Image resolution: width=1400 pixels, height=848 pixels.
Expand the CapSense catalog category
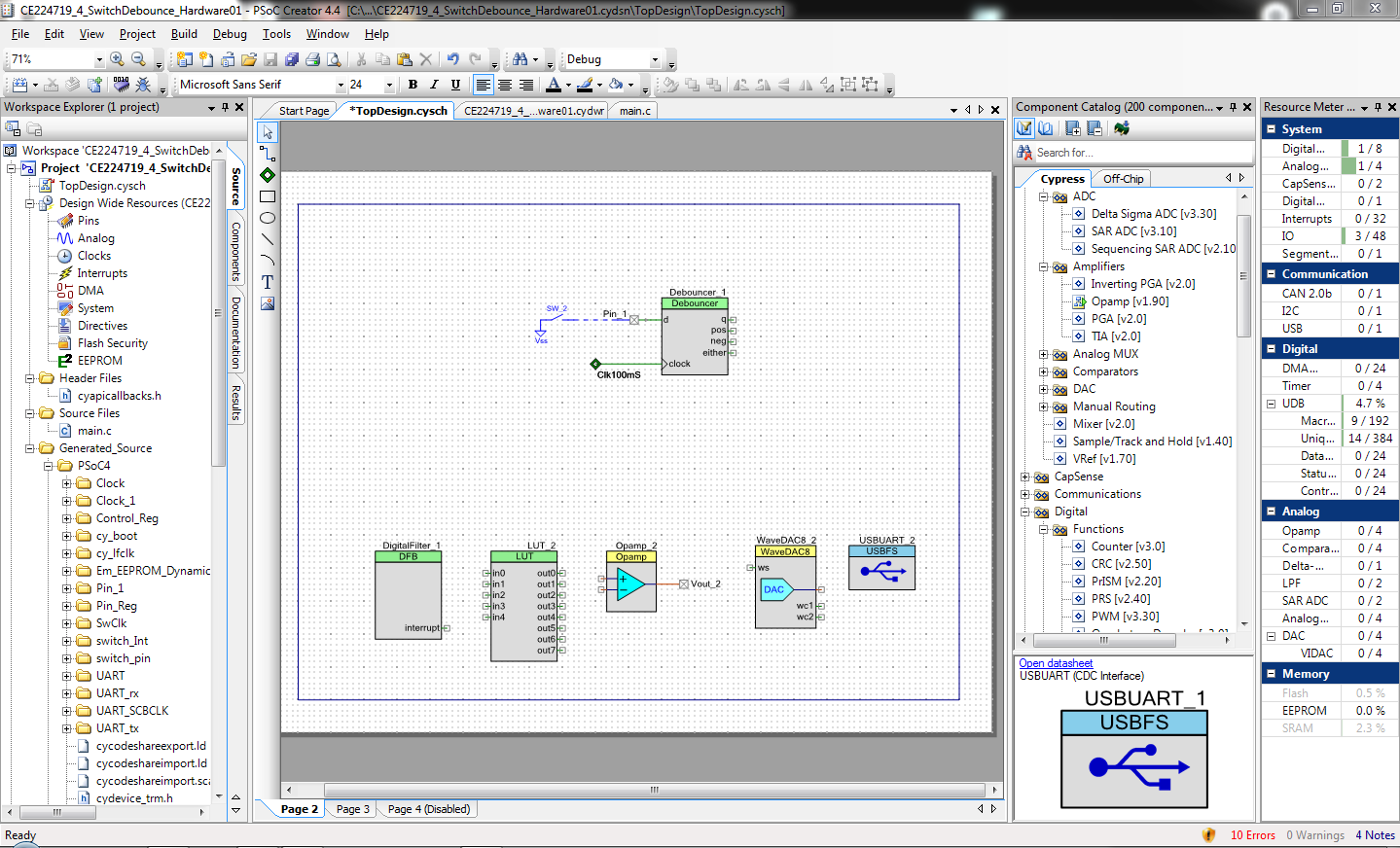[1024, 477]
